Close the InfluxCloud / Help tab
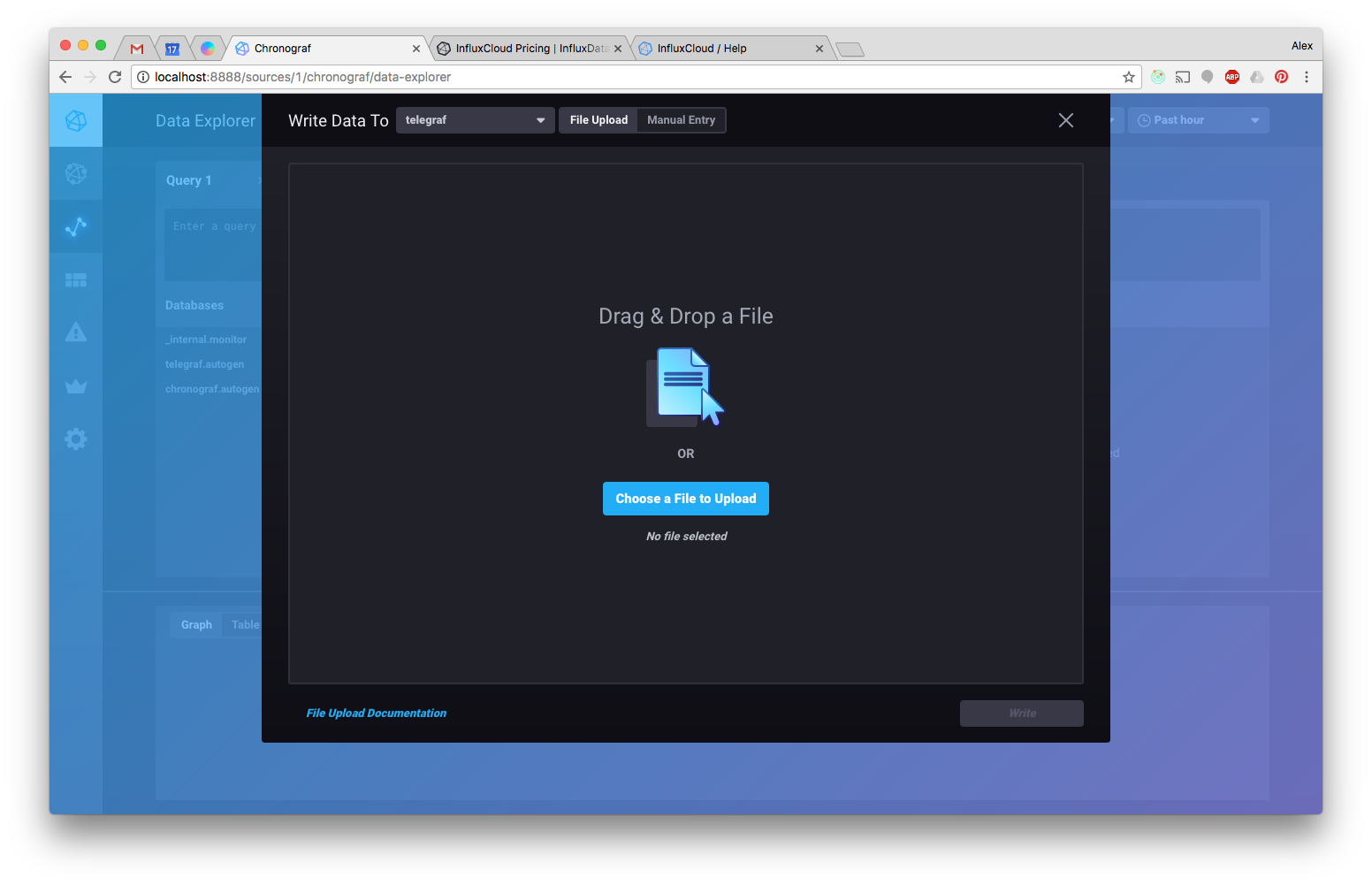Viewport: 1372px width, 885px height. (x=819, y=49)
